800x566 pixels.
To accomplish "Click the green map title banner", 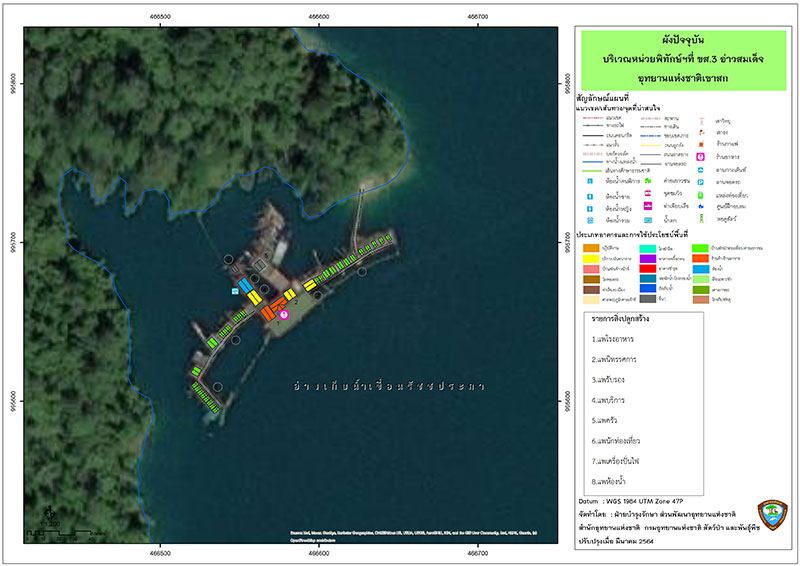I will click(x=684, y=60).
